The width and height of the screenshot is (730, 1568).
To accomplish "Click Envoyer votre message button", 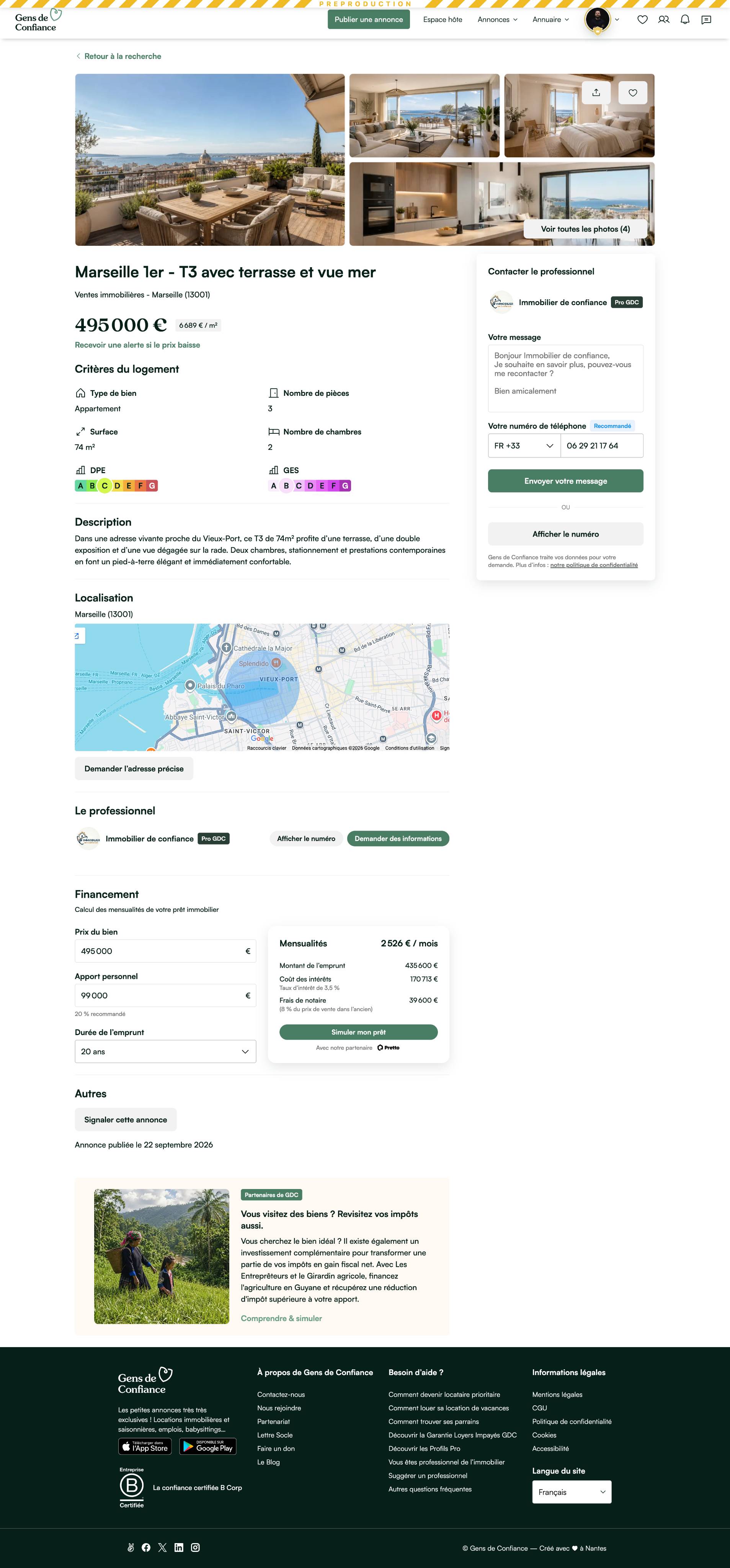I will [x=566, y=481].
